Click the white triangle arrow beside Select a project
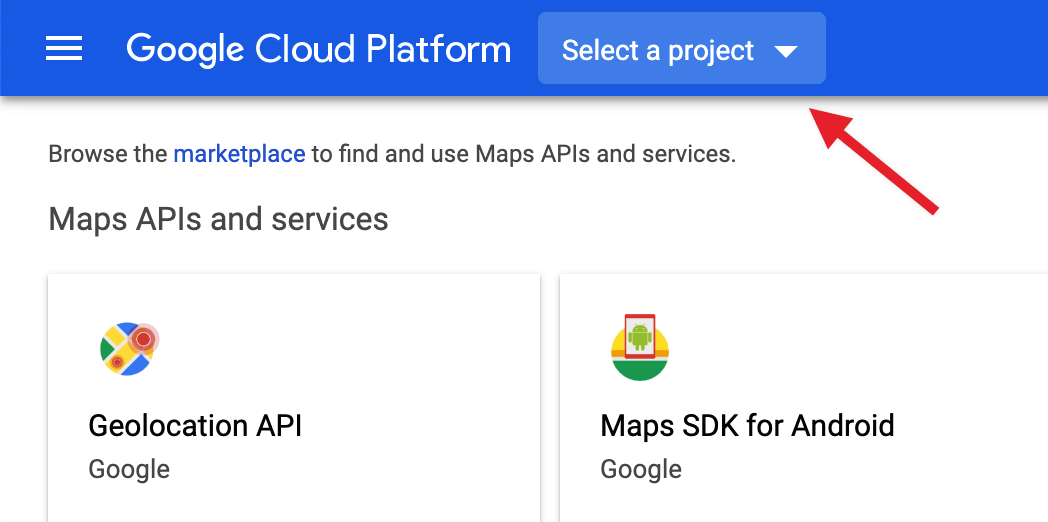The height and width of the screenshot is (522, 1048). pos(786,51)
